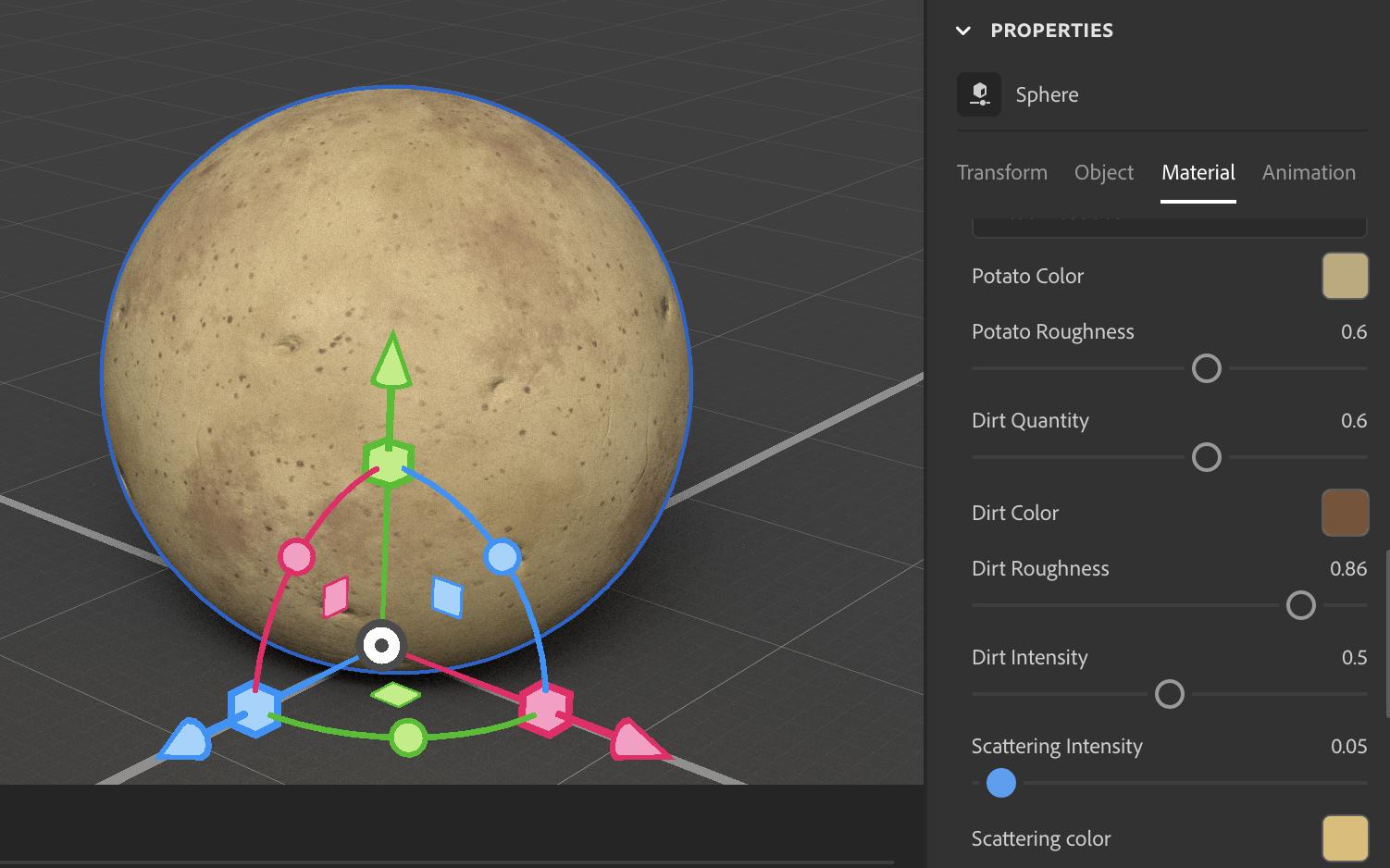The image size is (1390, 868).
Task: Open the Scattering color swatch
Action: 1345,837
